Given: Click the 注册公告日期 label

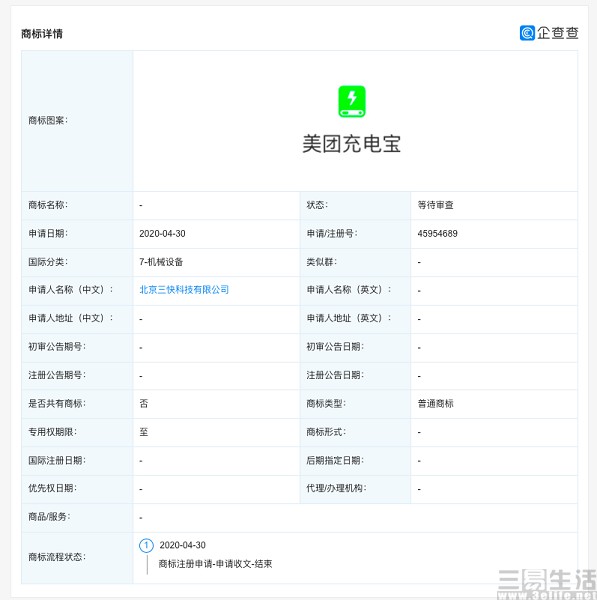Looking at the screenshot, I should [x=335, y=375].
